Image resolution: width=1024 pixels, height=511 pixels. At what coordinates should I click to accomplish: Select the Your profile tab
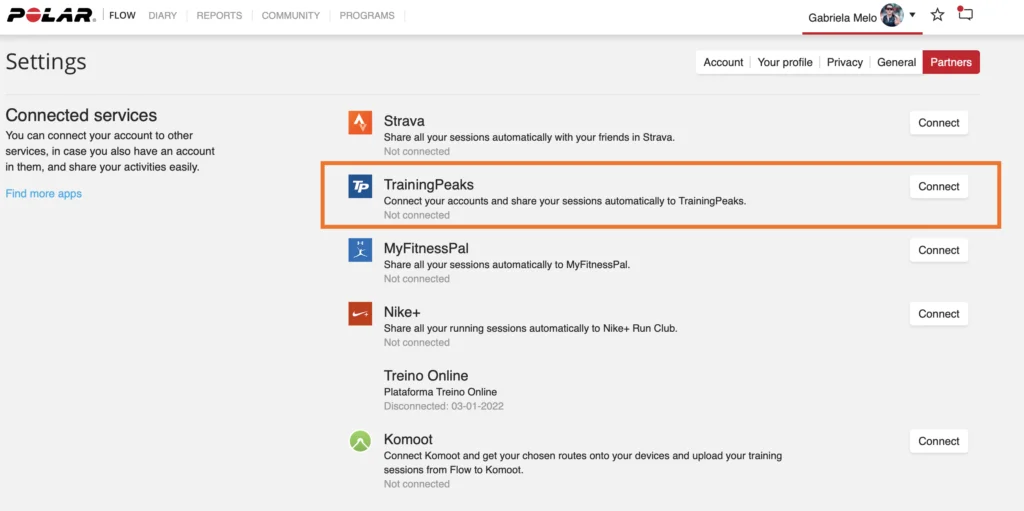pyautogui.click(x=784, y=62)
